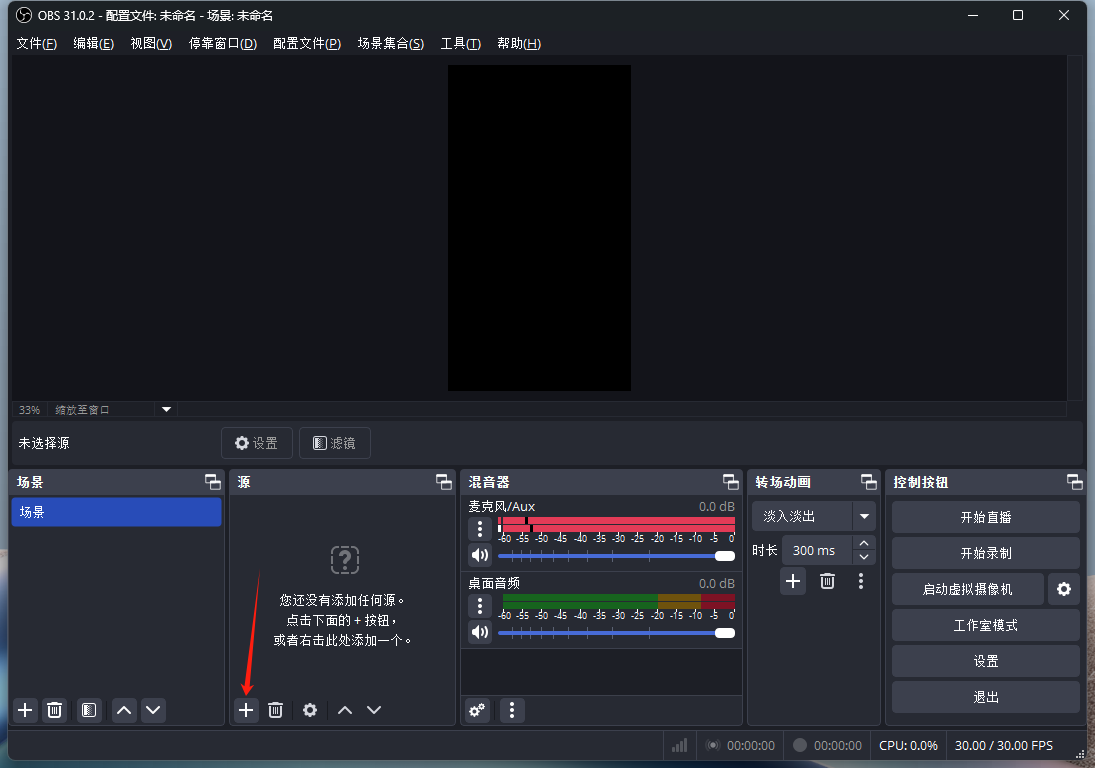1095x768 pixels.
Task: Mute the 桌面音频 speaker icon
Action: click(x=480, y=632)
